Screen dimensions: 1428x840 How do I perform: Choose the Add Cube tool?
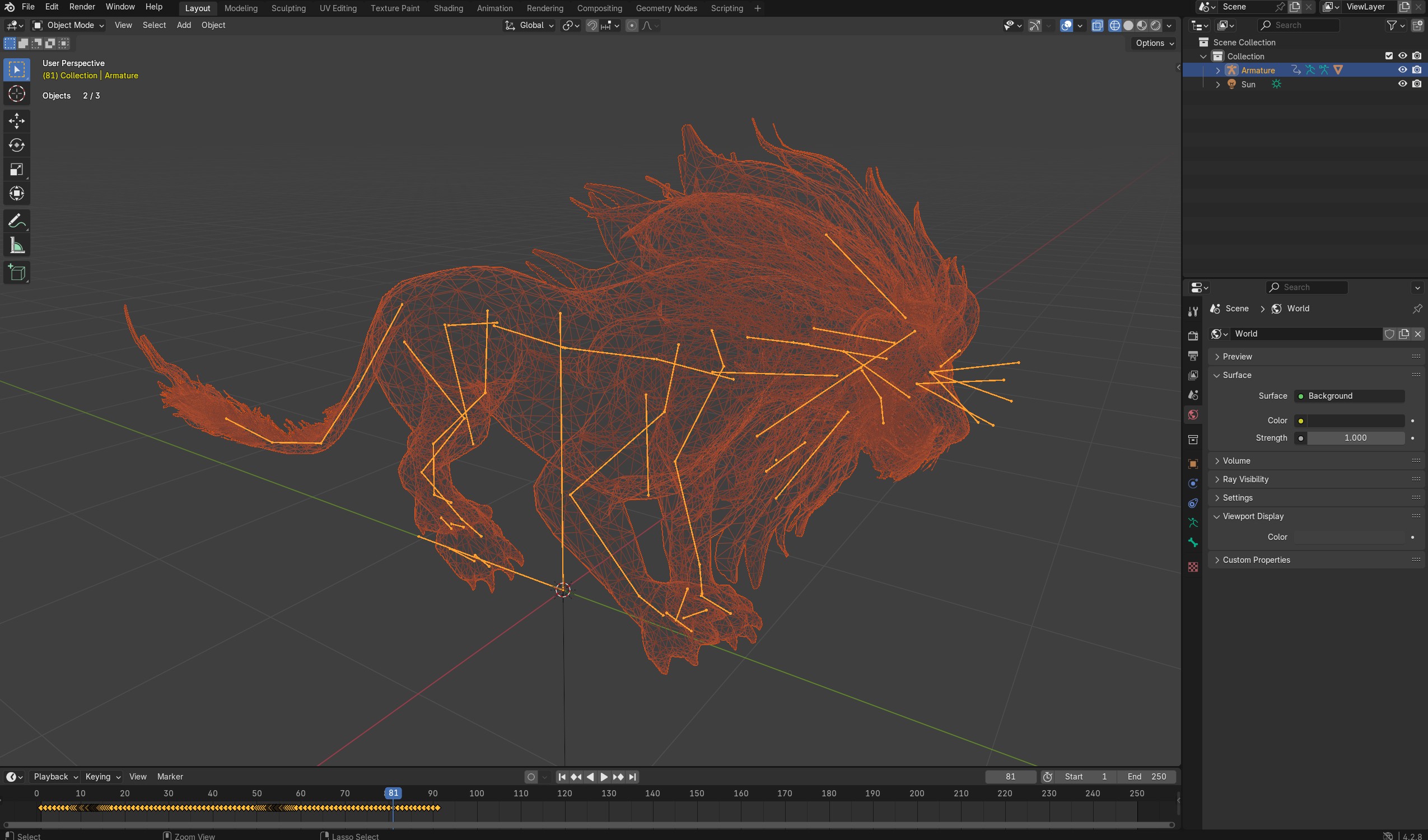[16, 273]
